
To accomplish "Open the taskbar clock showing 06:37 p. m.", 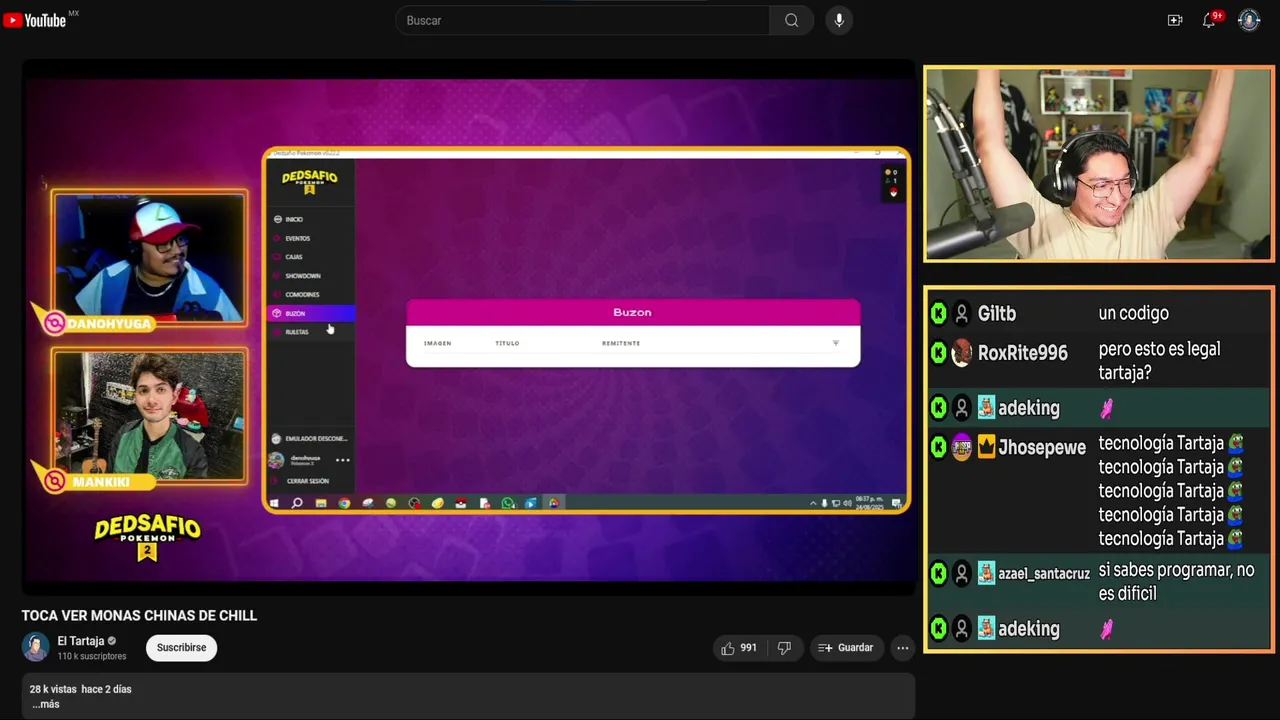I will pos(869,503).
